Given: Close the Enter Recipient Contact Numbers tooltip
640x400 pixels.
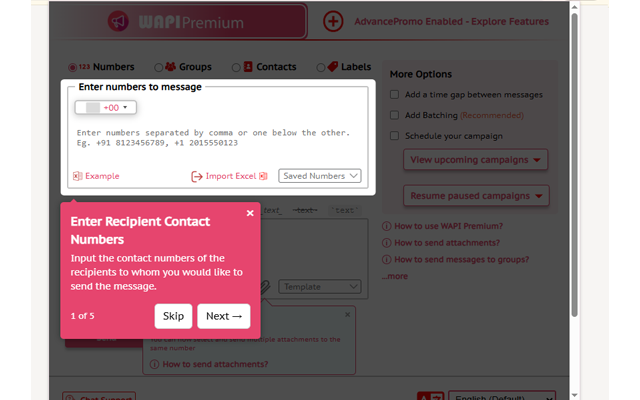Looking at the screenshot, I should [250, 213].
